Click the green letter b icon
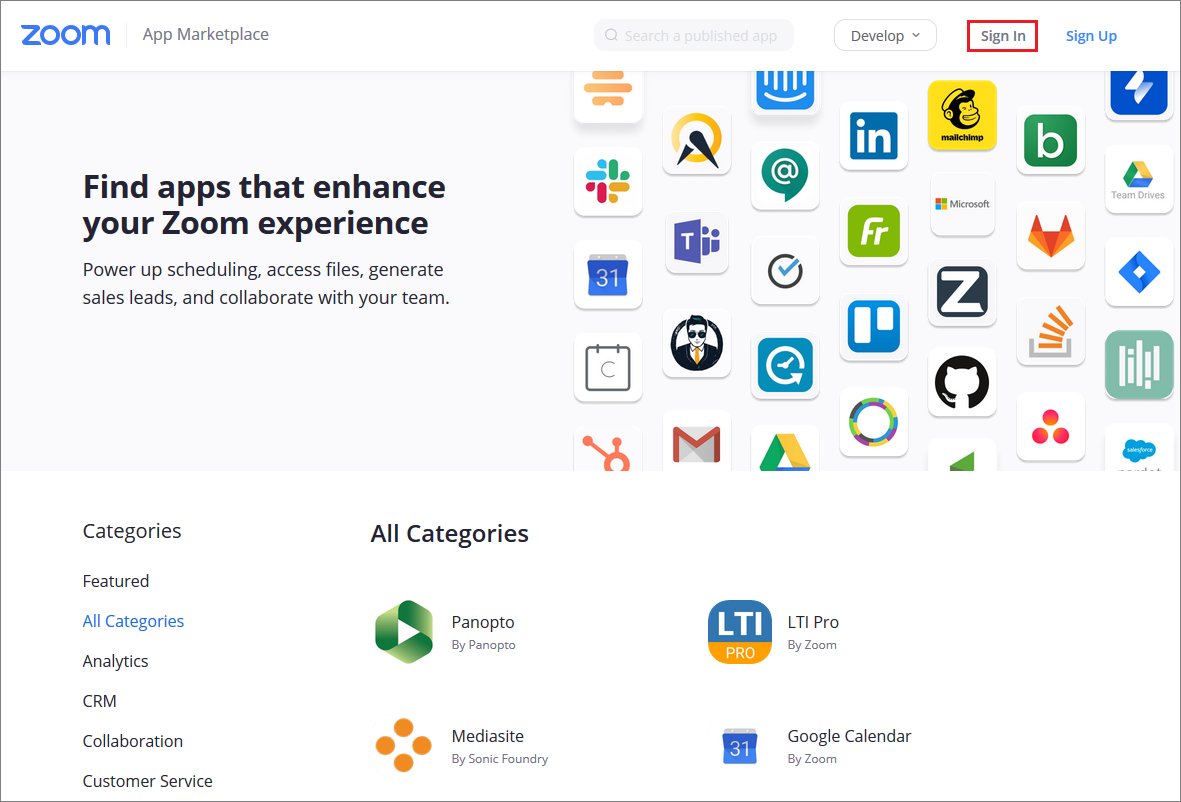 pos(1051,140)
